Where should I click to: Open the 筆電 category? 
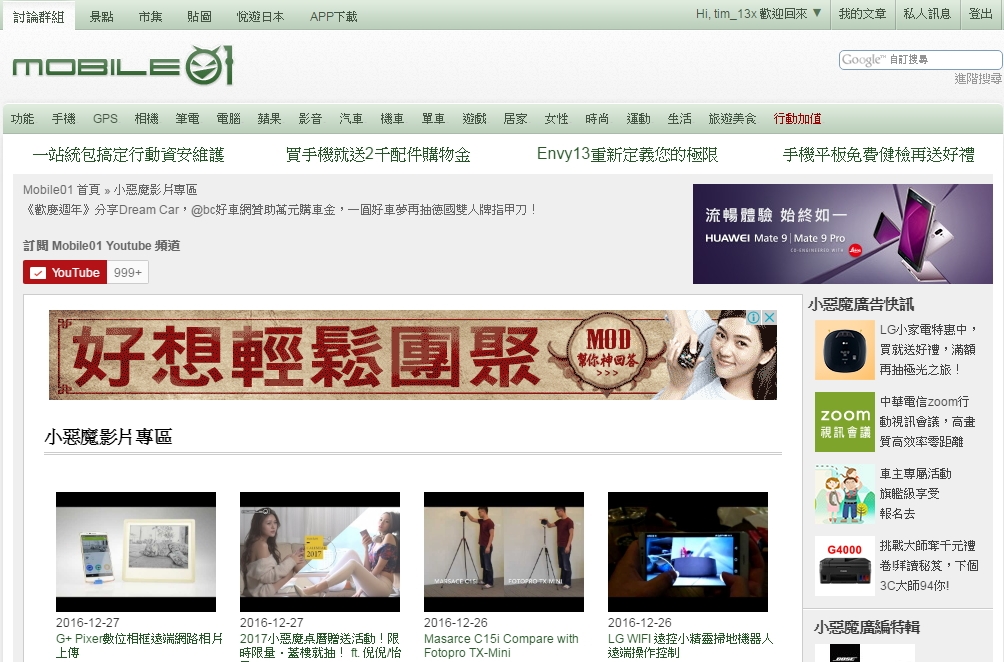click(x=188, y=118)
